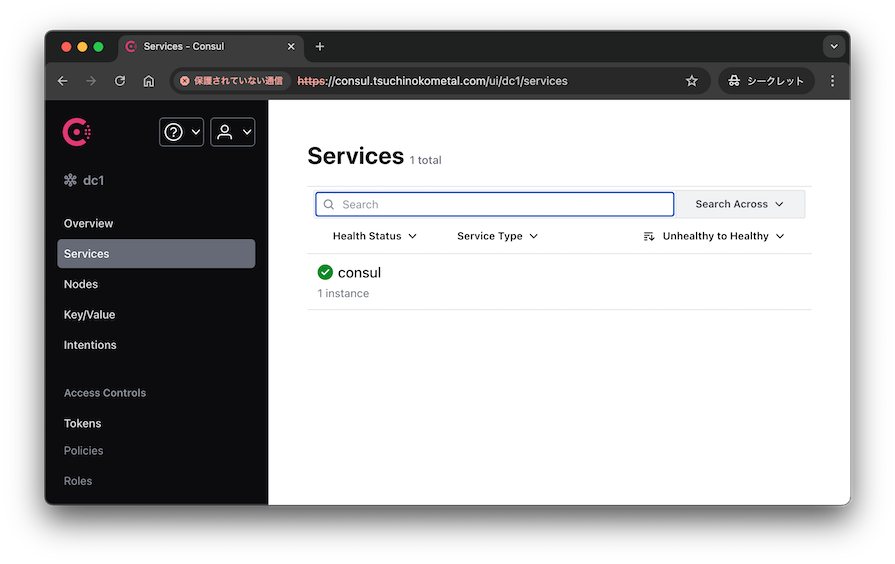Open a new browser tab
The image size is (895, 564).
[x=320, y=46]
